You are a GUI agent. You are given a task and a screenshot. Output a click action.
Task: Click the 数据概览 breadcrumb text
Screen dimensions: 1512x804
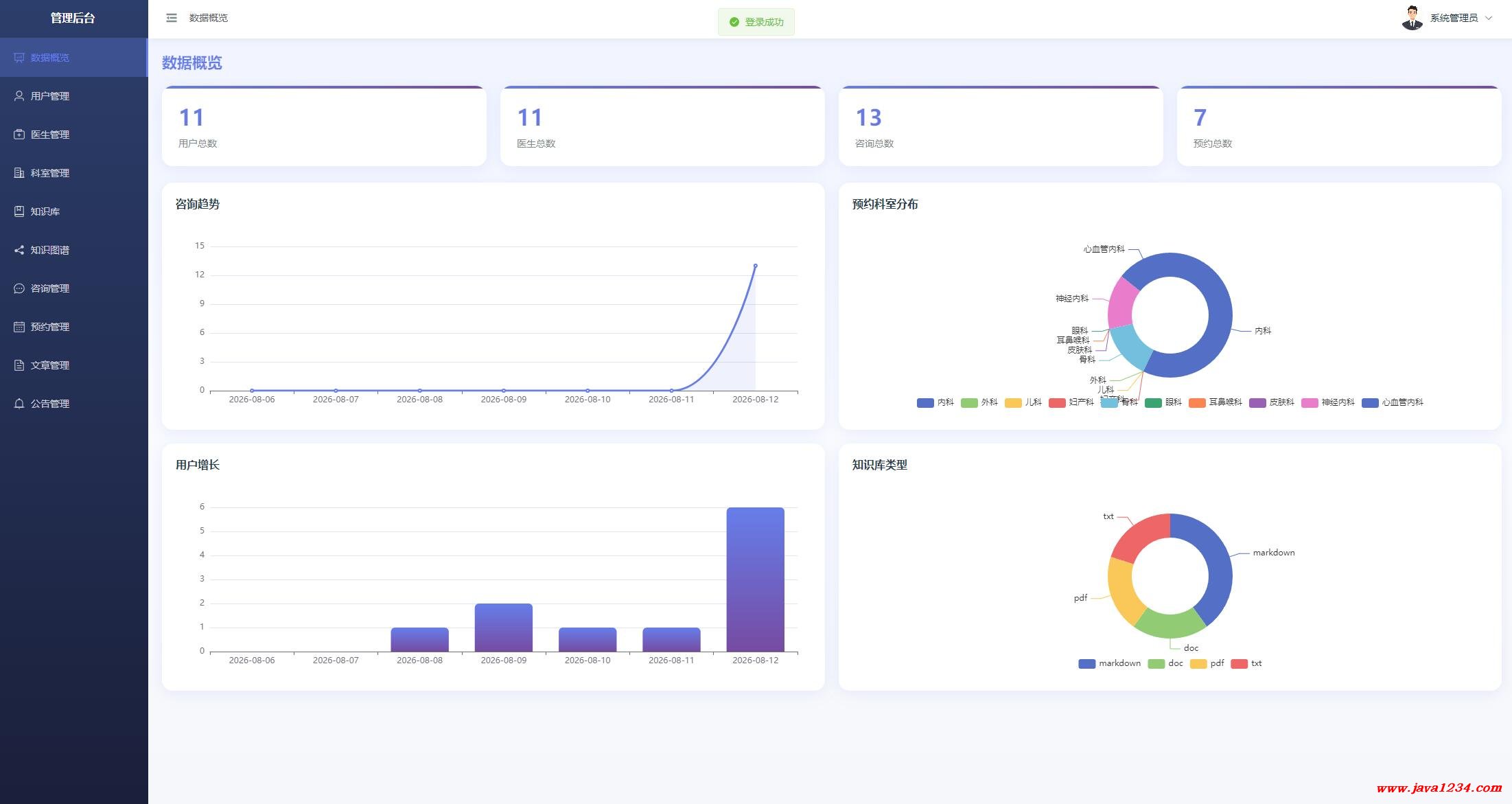pyautogui.click(x=209, y=18)
